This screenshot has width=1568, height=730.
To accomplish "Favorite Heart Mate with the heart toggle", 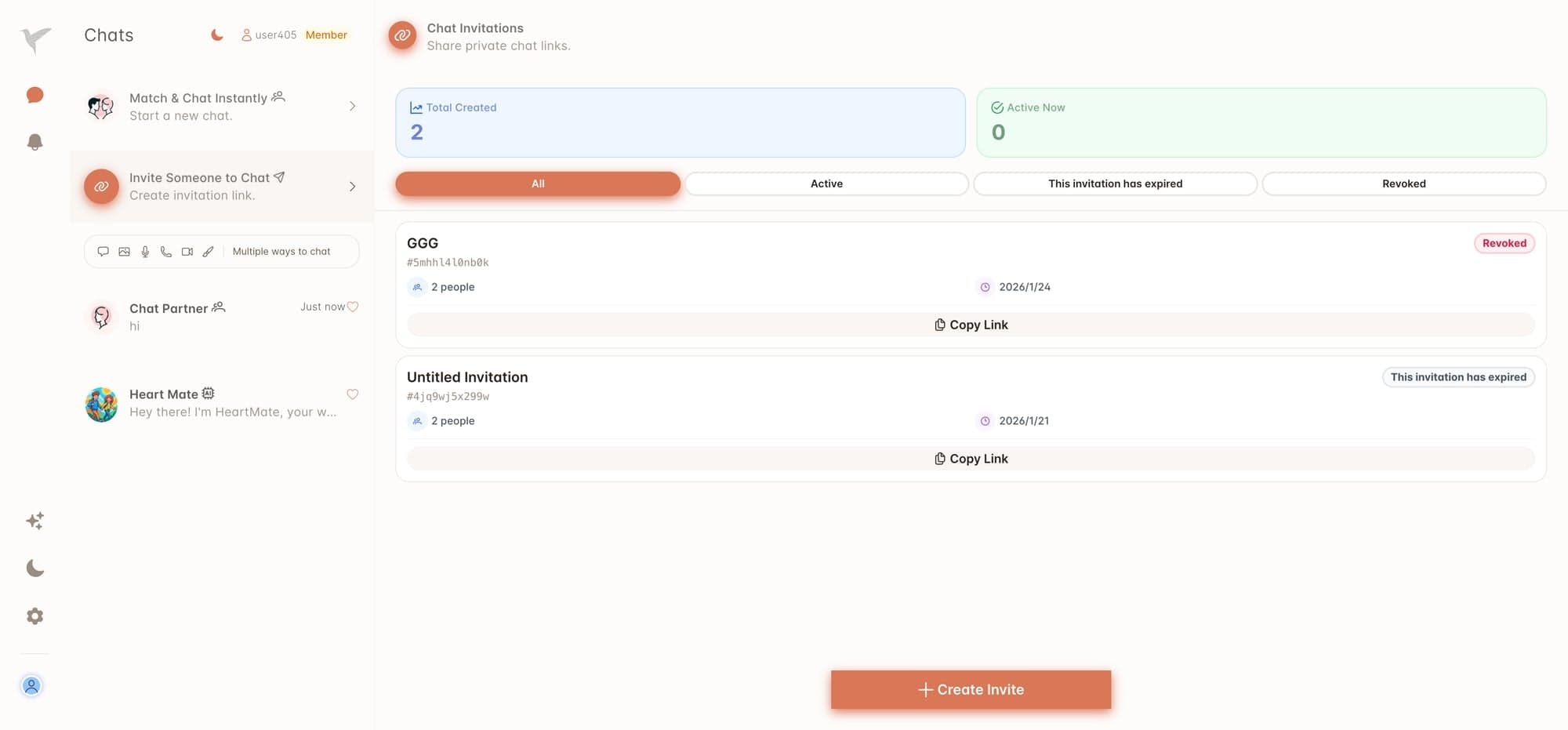I will (x=353, y=394).
